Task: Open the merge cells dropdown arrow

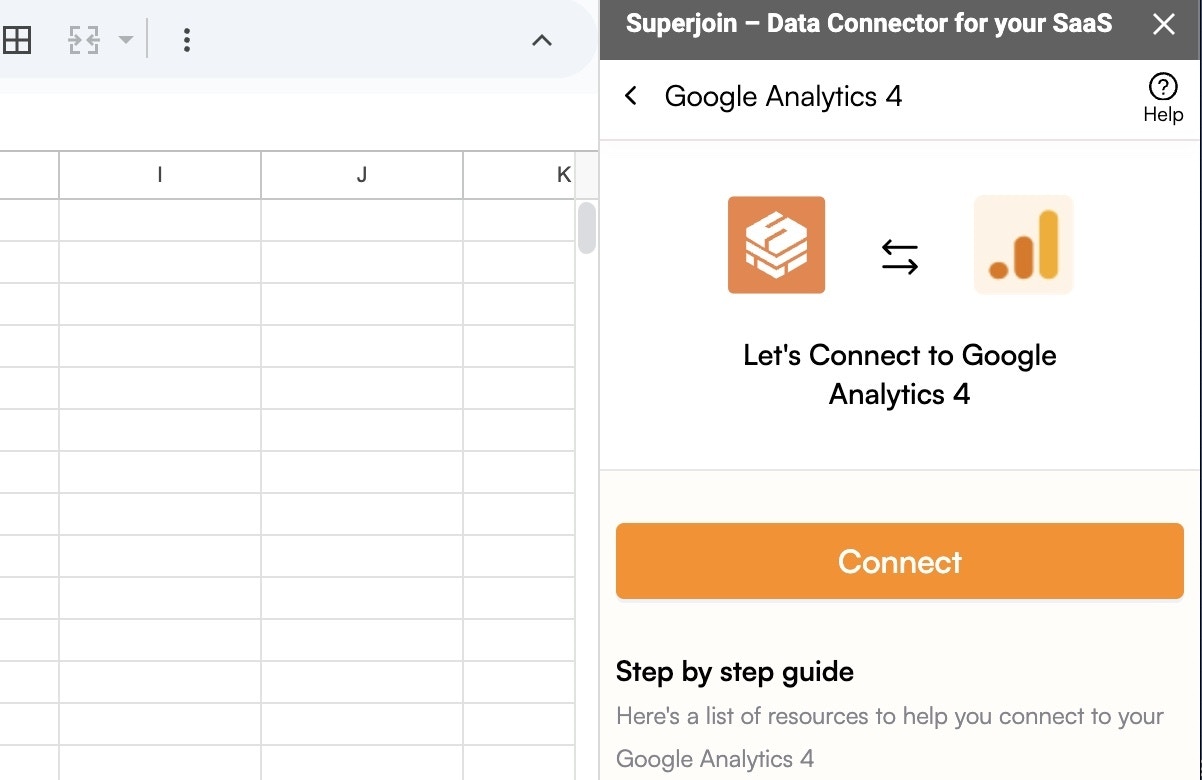Action: coord(125,40)
